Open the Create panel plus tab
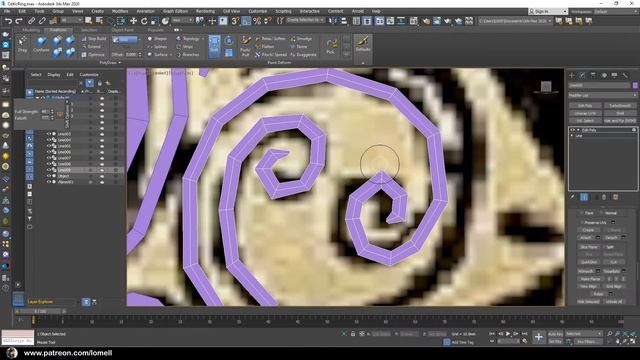The width and height of the screenshot is (640, 360). pos(571,76)
